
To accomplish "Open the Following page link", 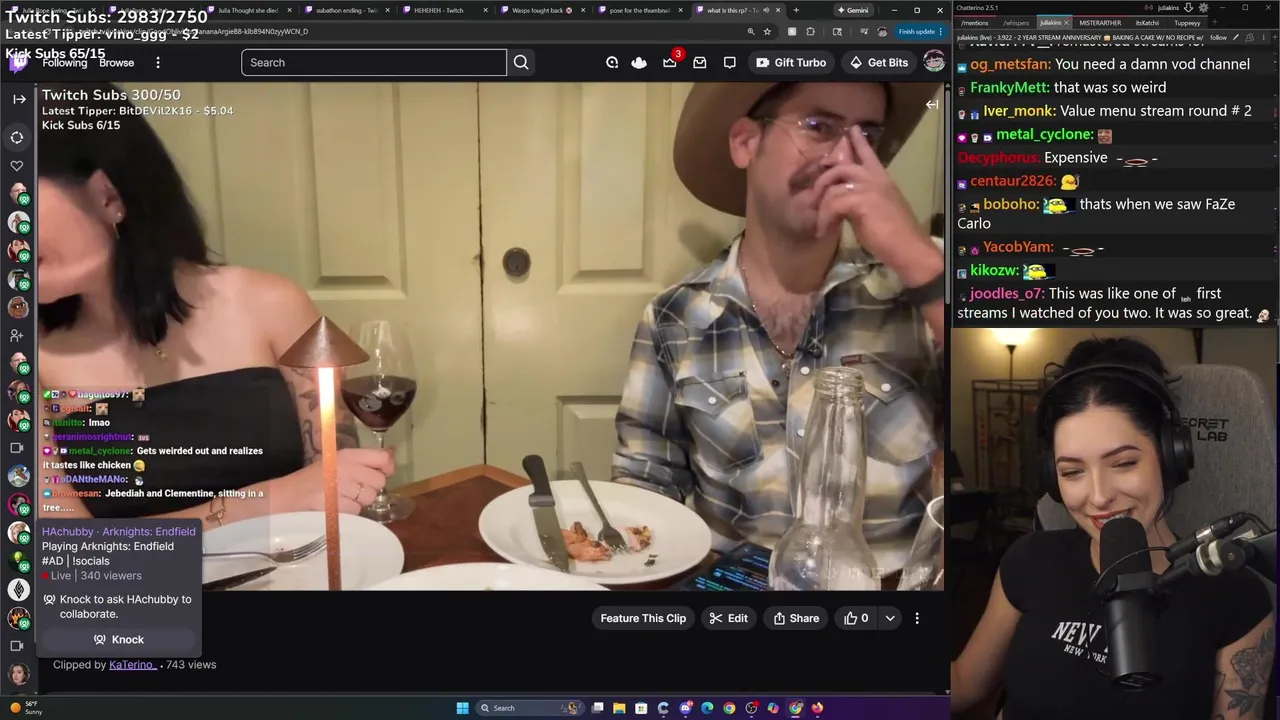I will pyautogui.click(x=65, y=62).
